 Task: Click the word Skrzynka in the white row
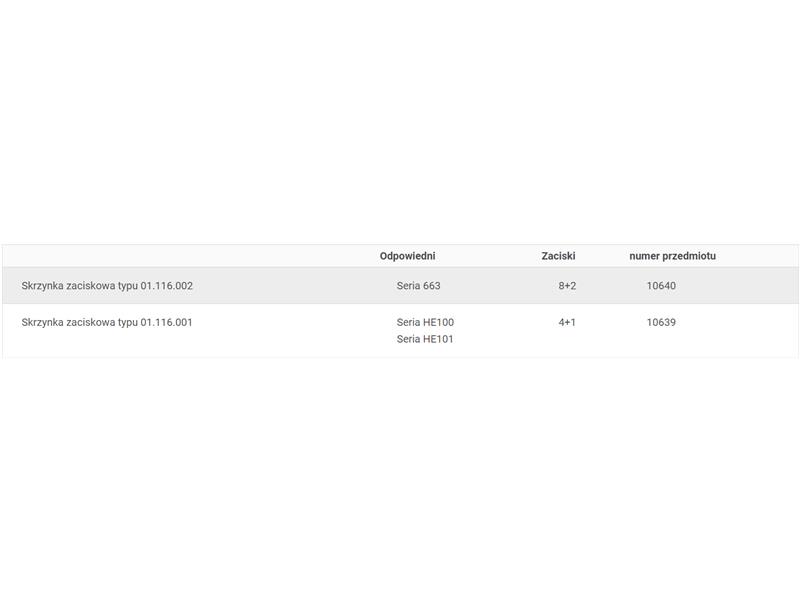42,322
